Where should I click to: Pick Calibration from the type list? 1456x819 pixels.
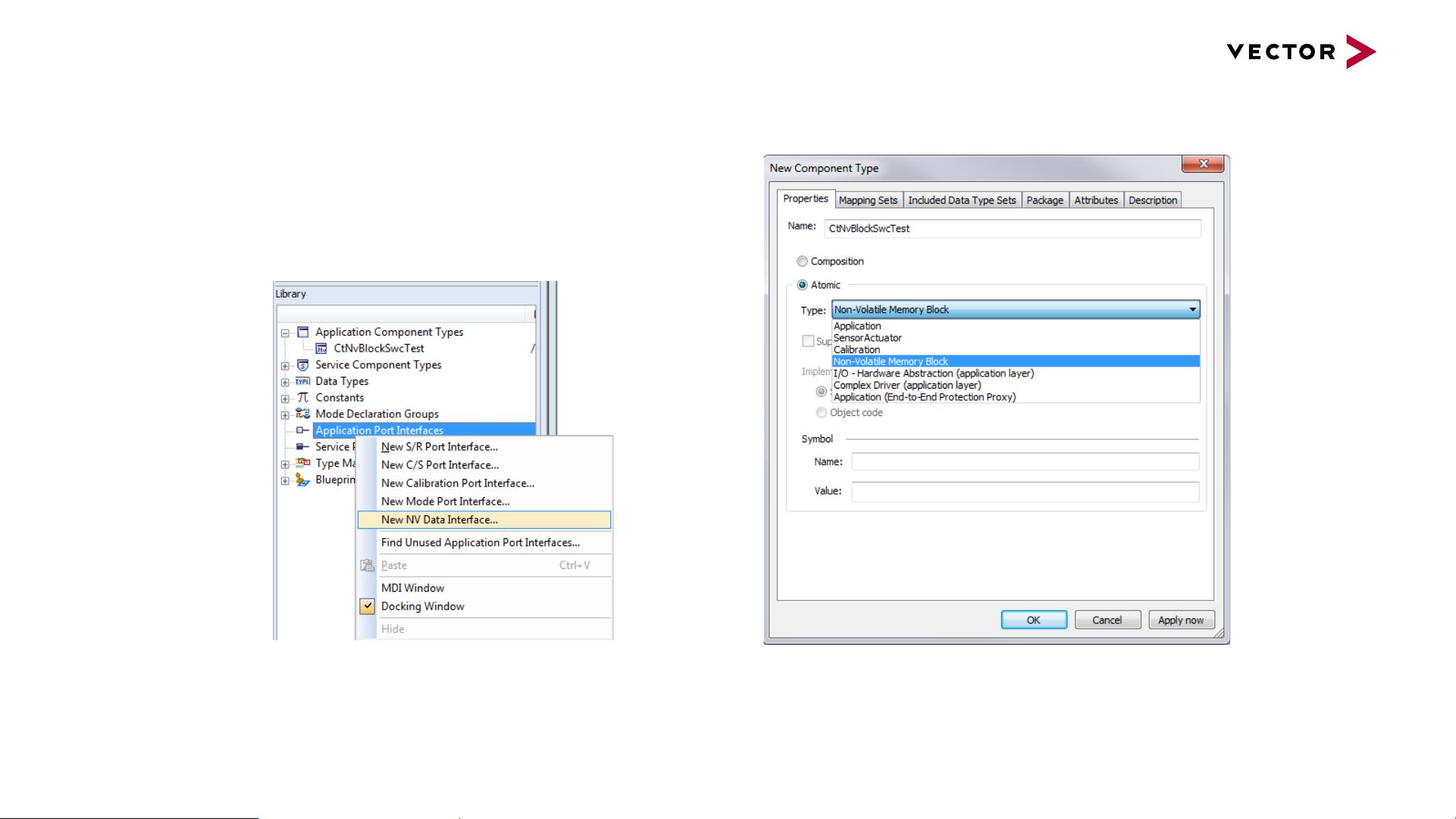point(856,350)
